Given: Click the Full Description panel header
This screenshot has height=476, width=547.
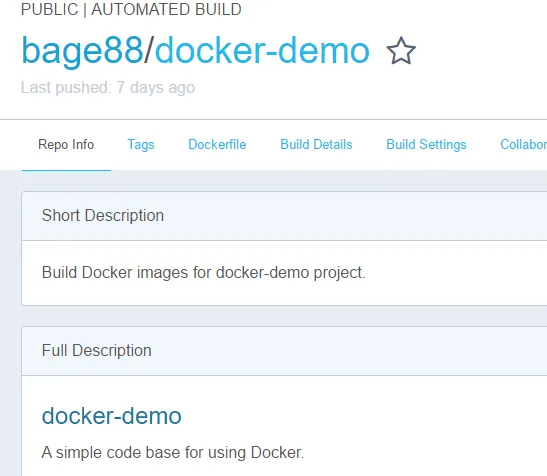Looking at the screenshot, I should pyautogui.click(x=284, y=351).
